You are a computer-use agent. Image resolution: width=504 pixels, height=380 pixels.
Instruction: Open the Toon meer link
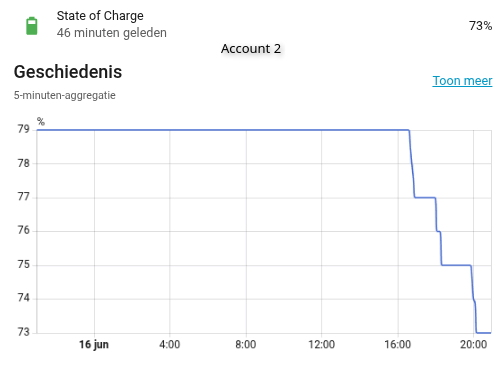point(462,81)
